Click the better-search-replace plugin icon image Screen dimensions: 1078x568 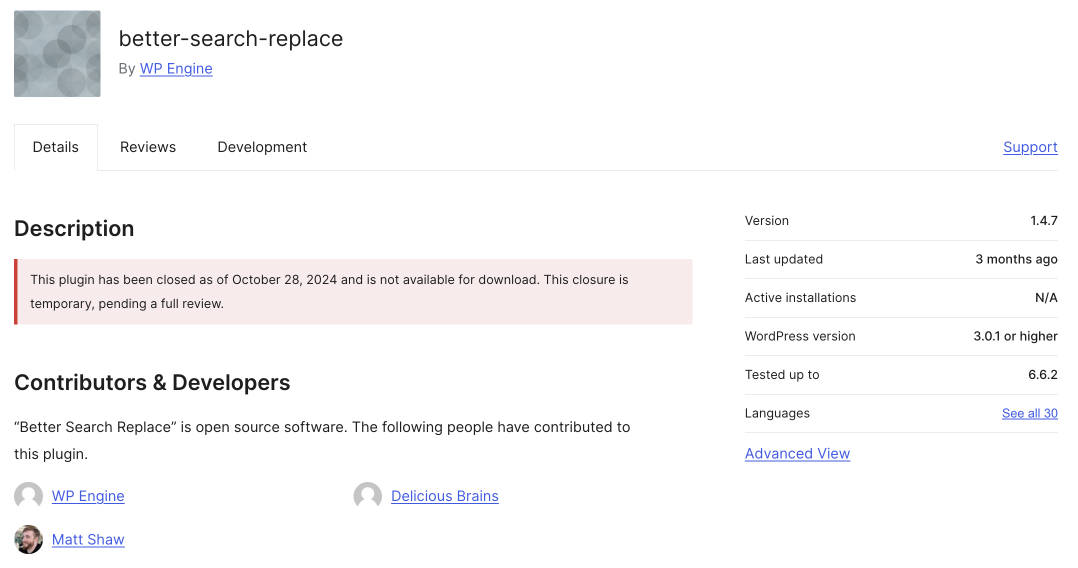tap(57, 54)
